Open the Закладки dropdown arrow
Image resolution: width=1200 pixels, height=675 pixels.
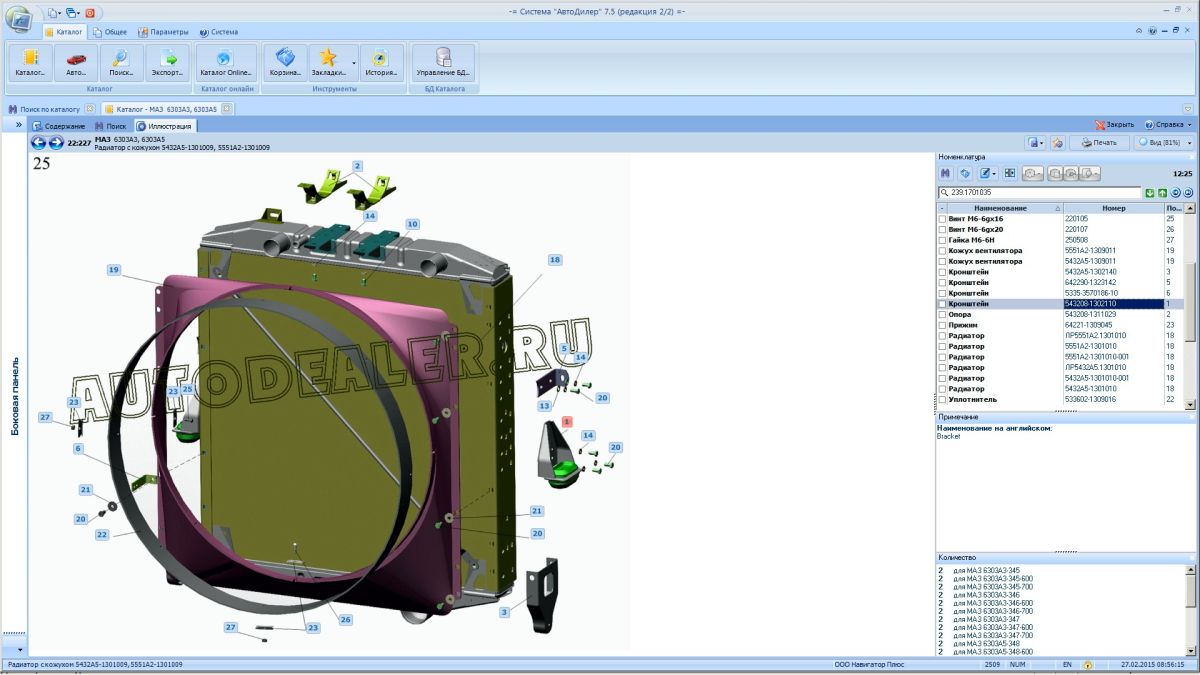click(x=354, y=62)
